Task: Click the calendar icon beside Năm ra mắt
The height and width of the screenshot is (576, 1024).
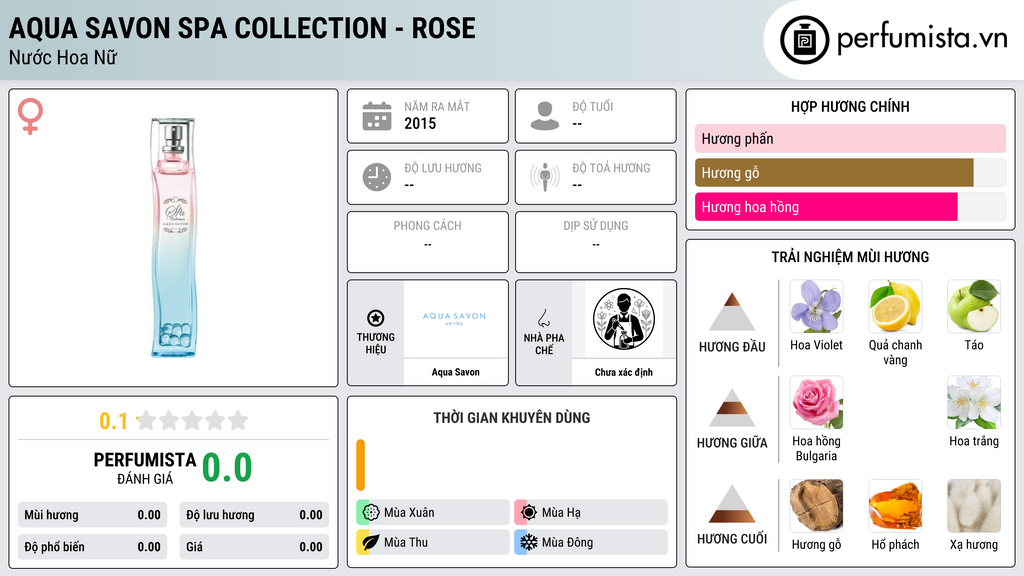Action: click(377, 116)
